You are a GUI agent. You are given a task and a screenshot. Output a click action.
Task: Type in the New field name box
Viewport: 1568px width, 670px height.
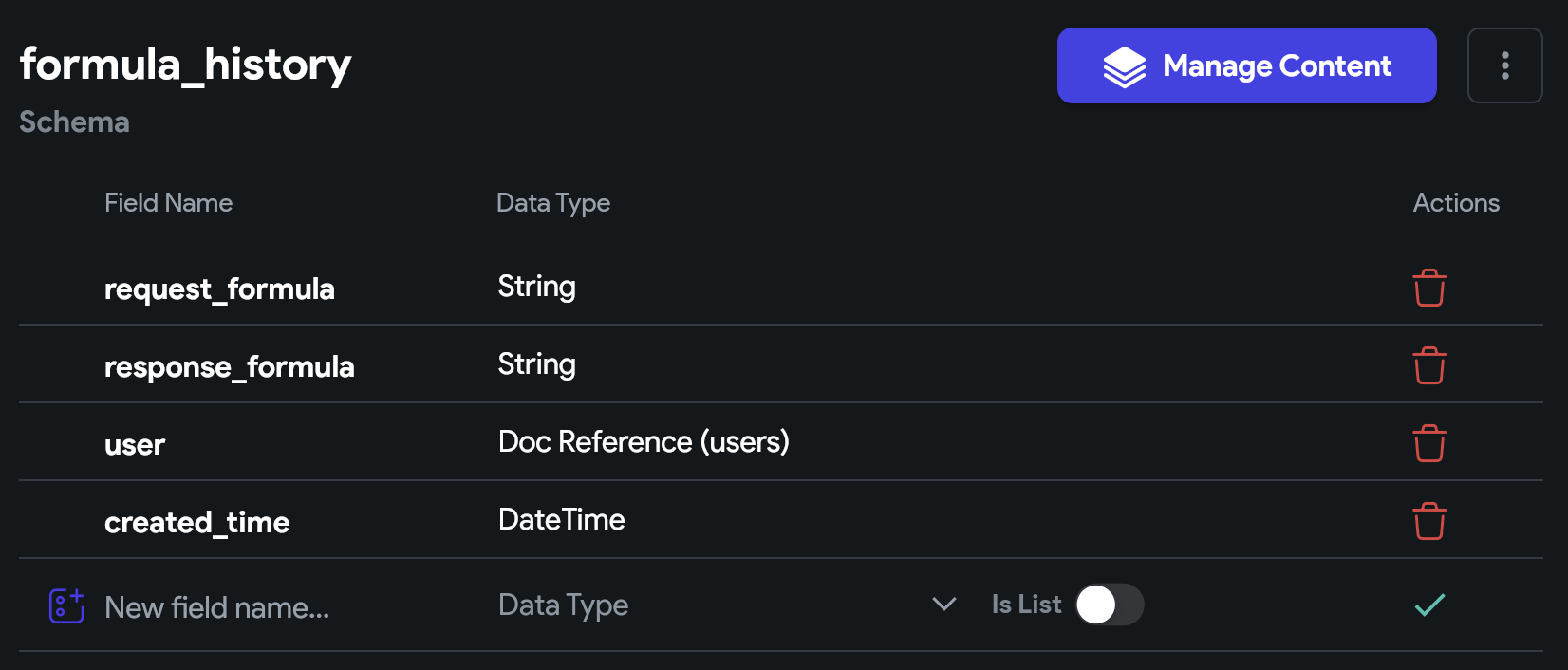click(285, 607)
